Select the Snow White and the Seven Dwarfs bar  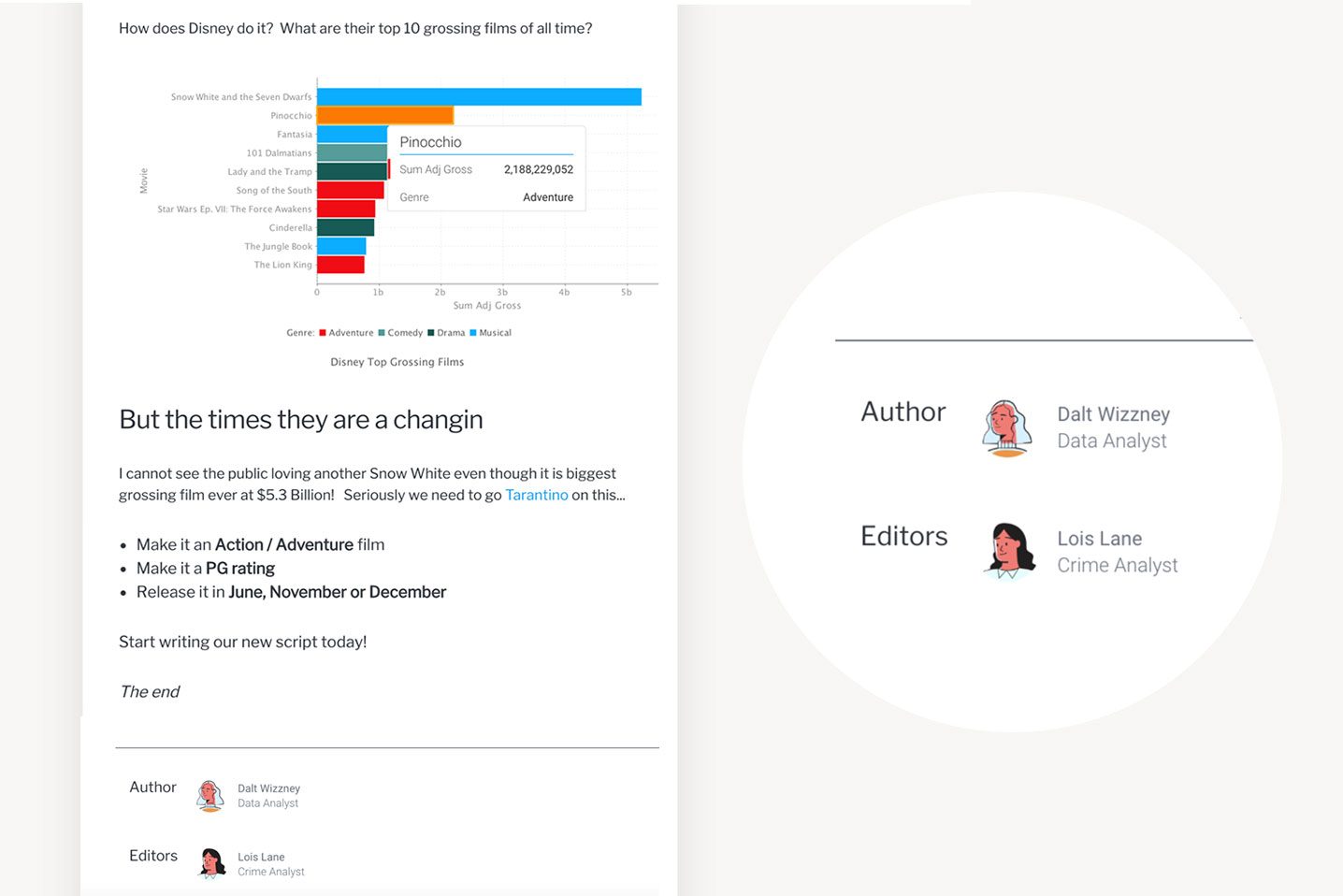coord(479,96)
